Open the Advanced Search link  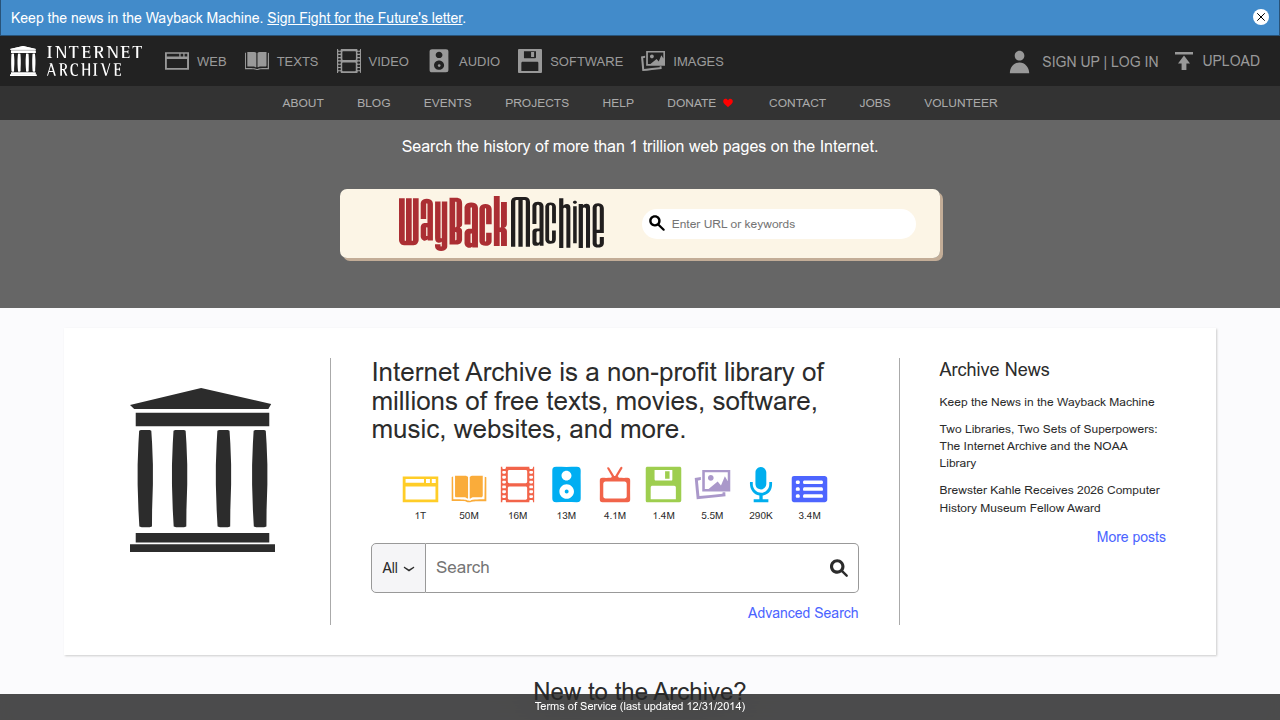(x=803, y=613)
